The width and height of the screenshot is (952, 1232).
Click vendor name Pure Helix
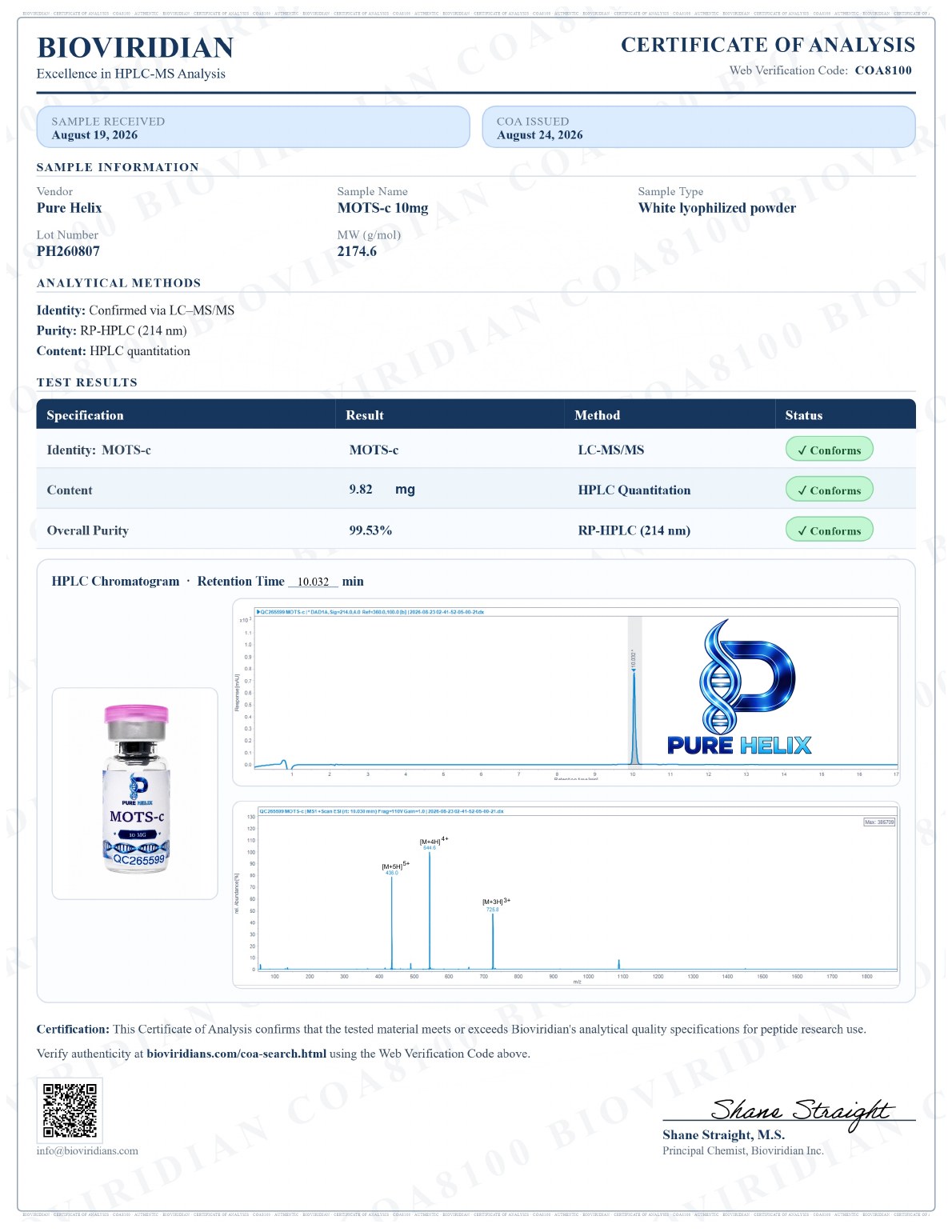pyautogui.click(x=70, y=209)
